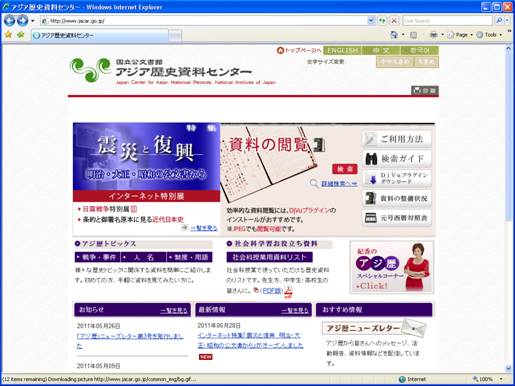The height and width of the screenshot is (386, 515).
Task: Open 検索ガイド binoculars button
Action: pos(397,159)
